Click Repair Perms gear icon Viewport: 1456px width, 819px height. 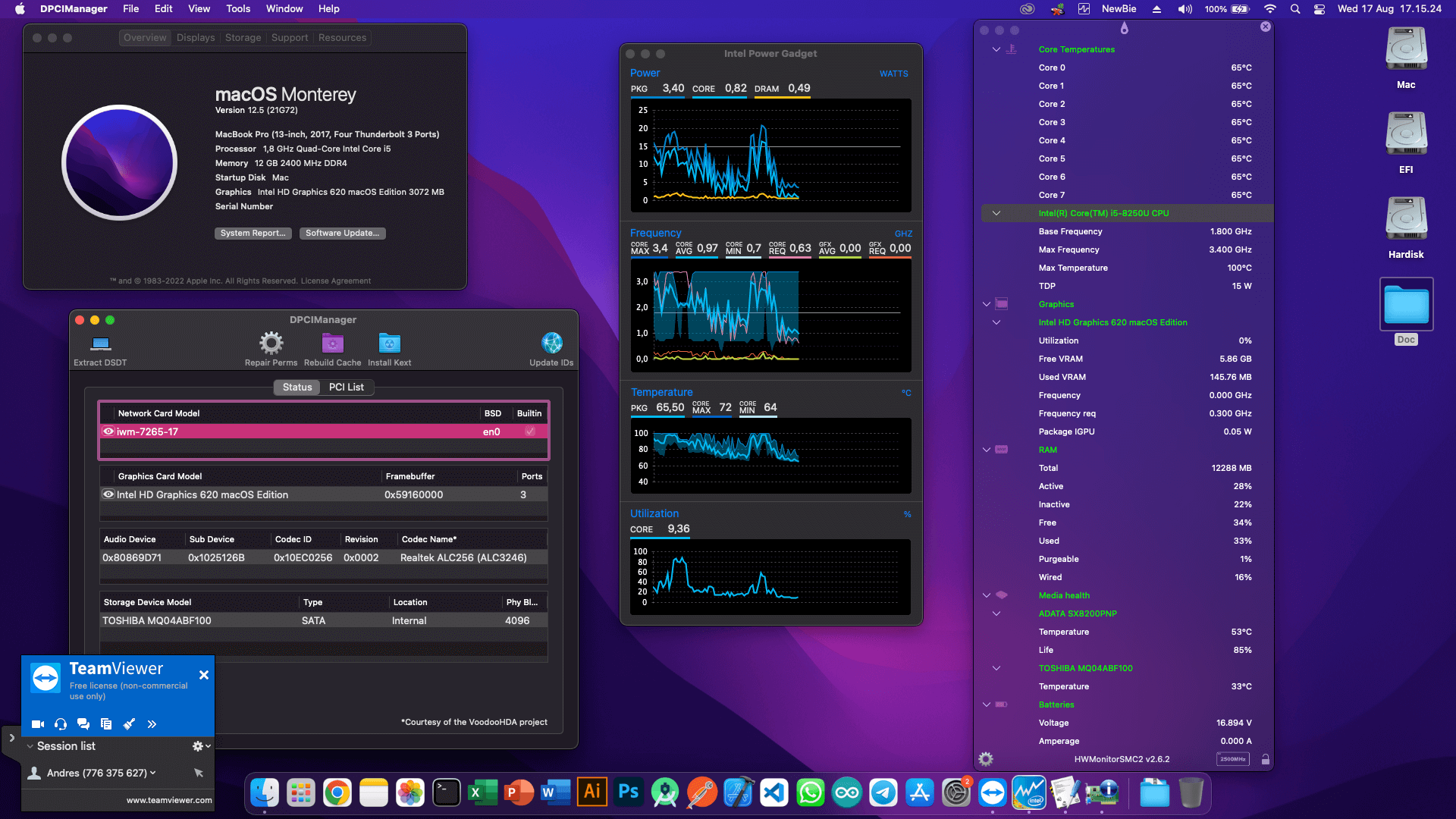[x=271, y=344]
